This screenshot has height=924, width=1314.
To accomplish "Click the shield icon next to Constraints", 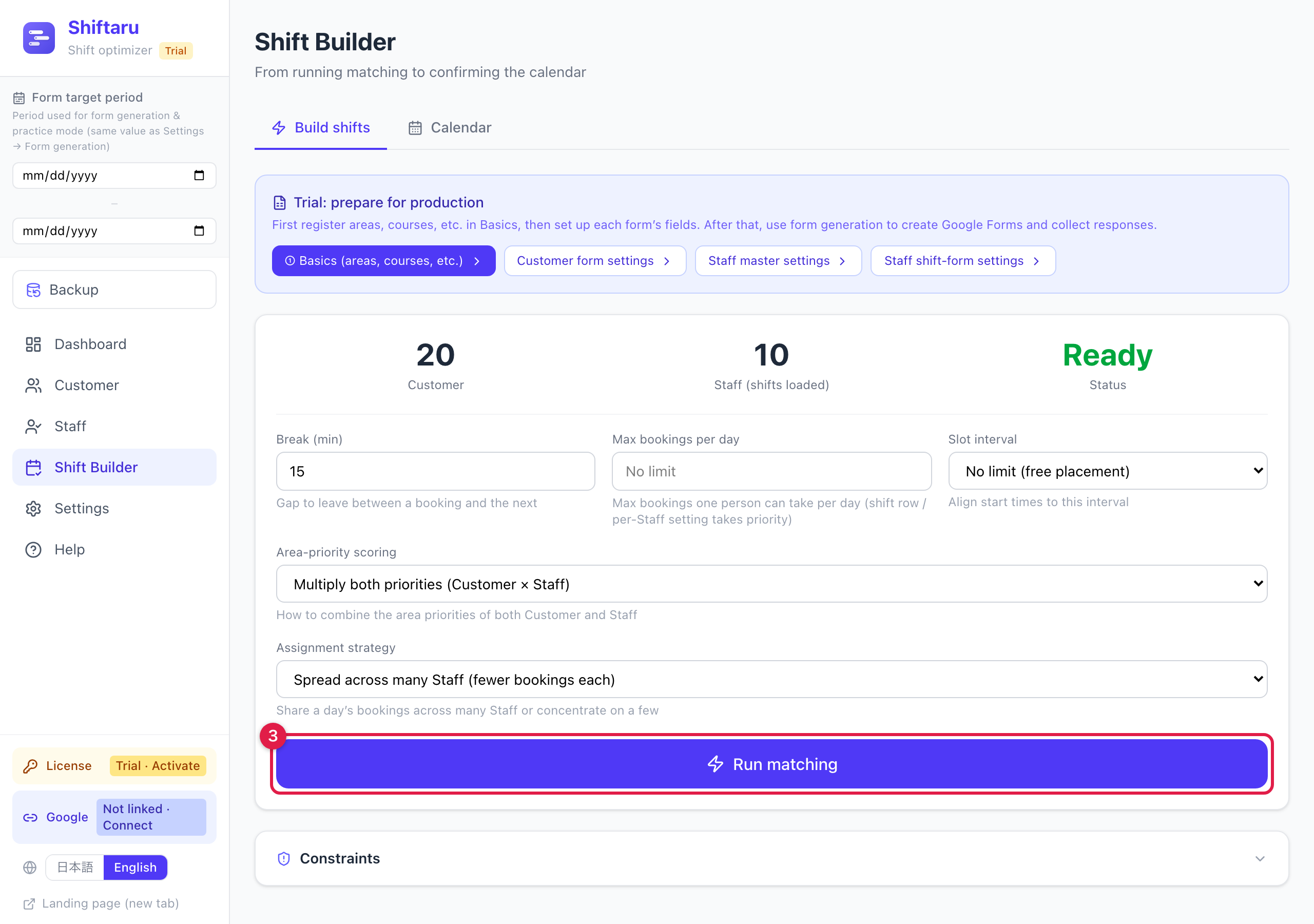I will 284,859.
